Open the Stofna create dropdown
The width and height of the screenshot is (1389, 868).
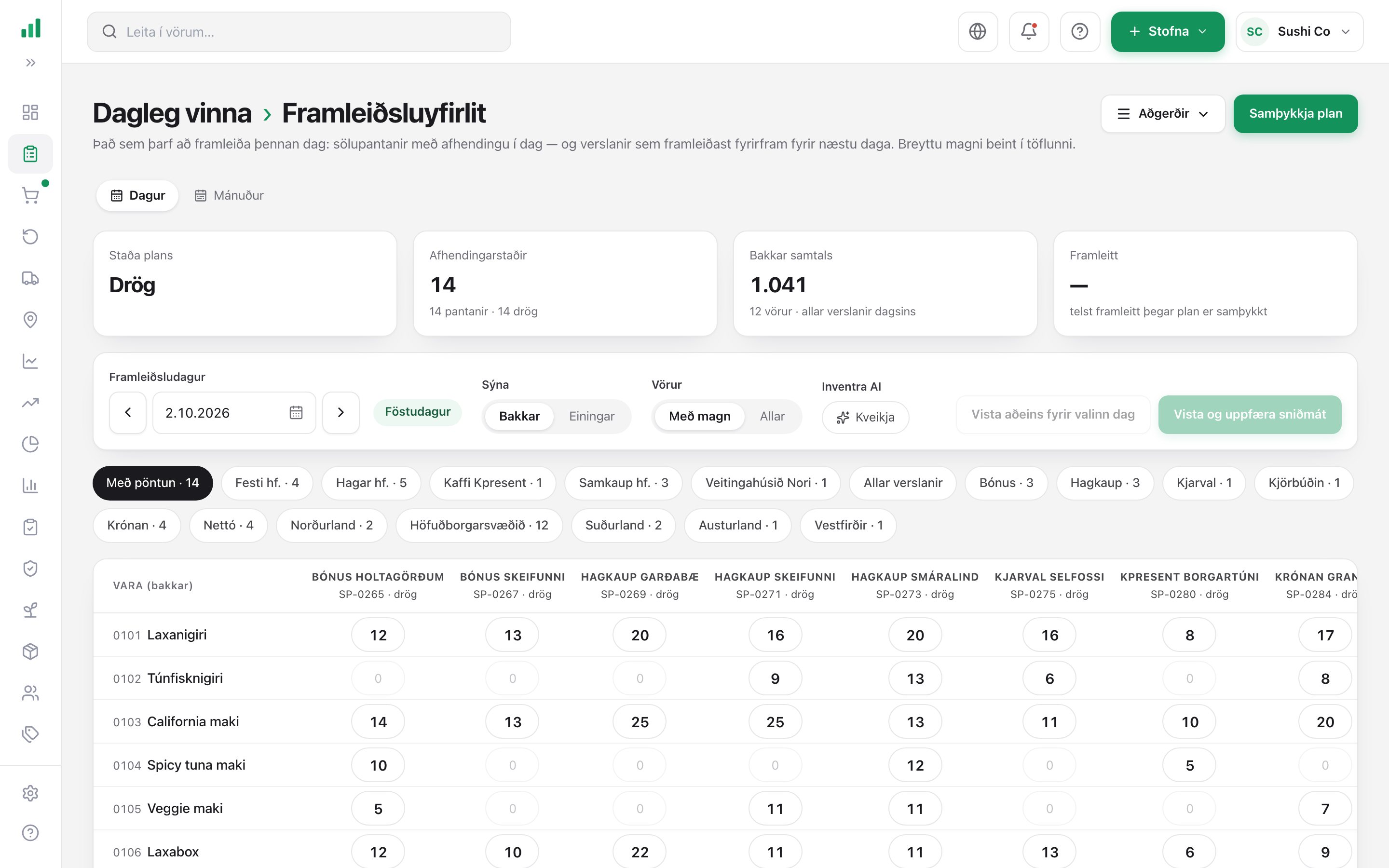1168,31
